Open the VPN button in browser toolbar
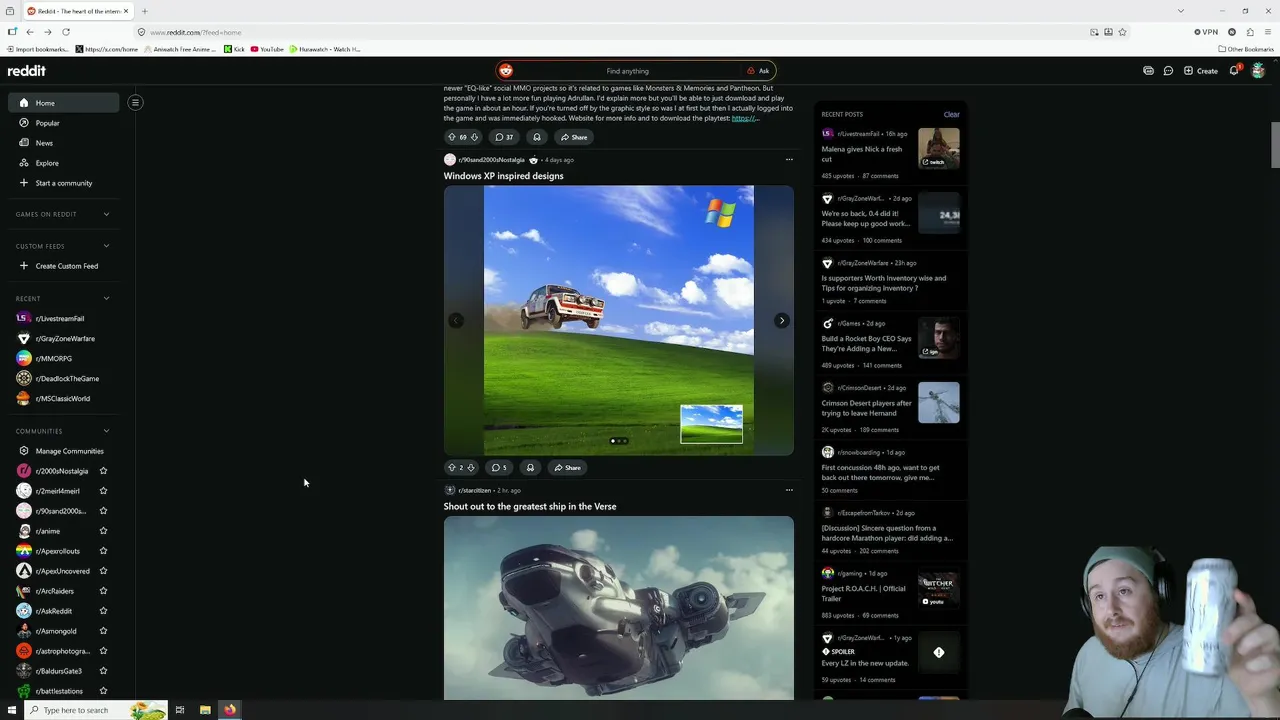Viewport: 1280px width, 720px height. (x=1206, y=32)
